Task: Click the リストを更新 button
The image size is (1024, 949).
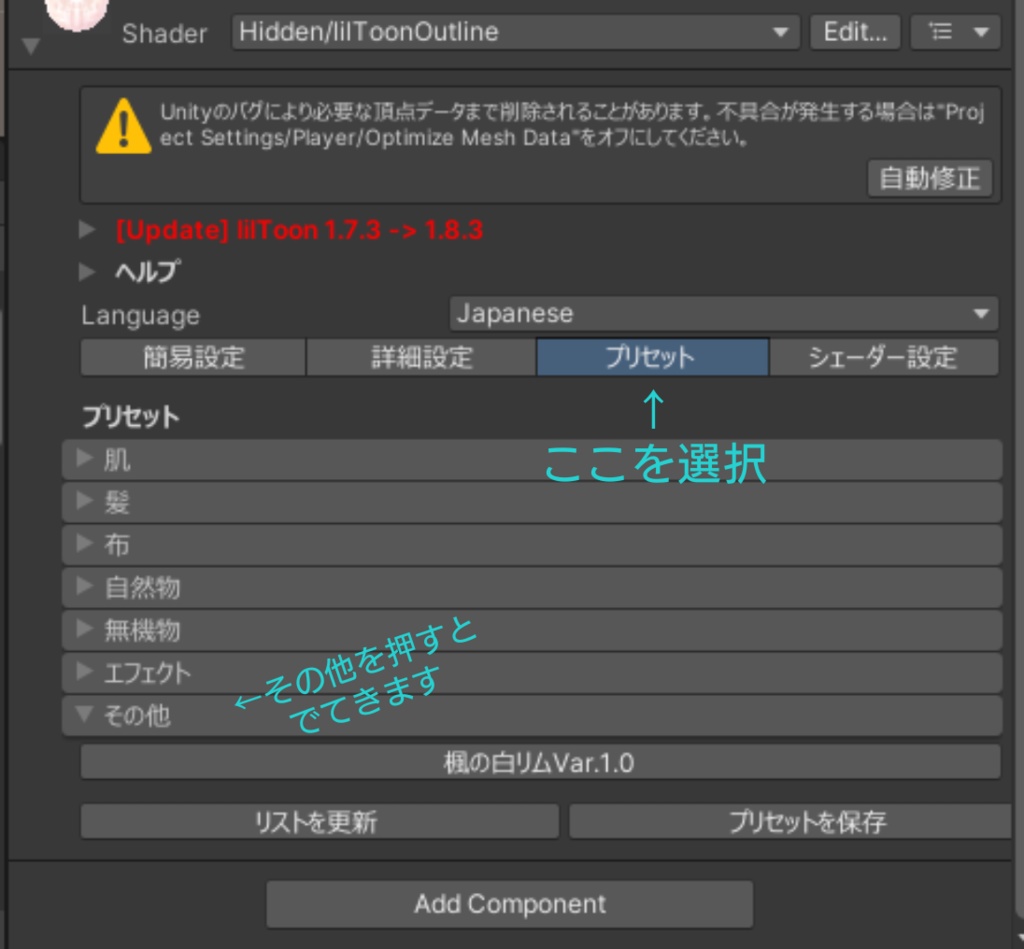Action: pos(318,821)
